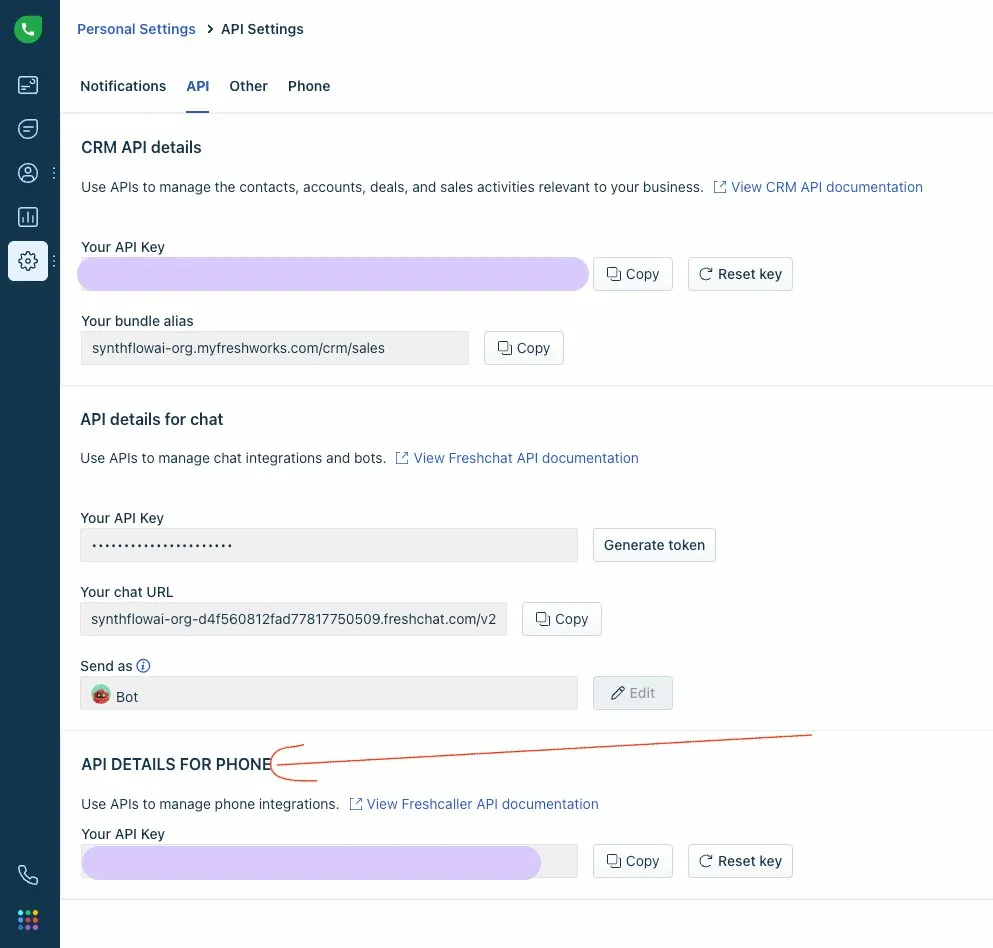Image resolution: width=993 pixels, height=948 pixels.
Task: Reset the phone API key
Action: [740, 861]
